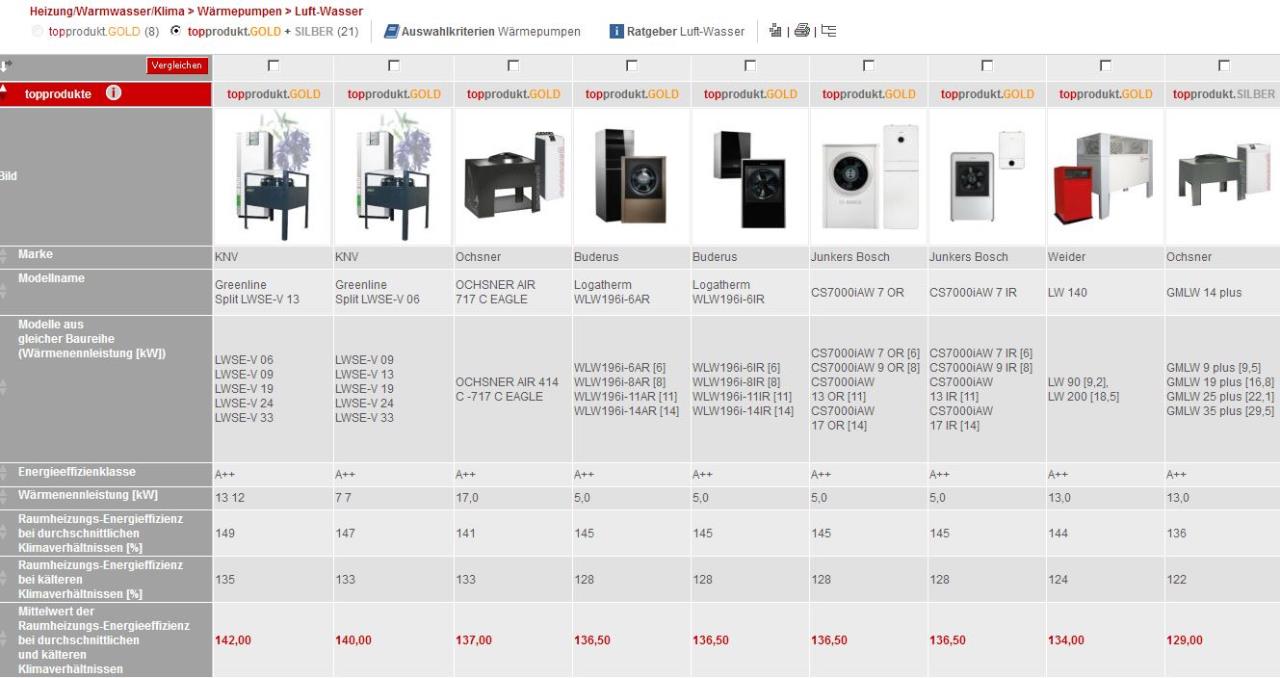Viewport: 1280px width, 678px height.
Task: Click the colder-climate efficiency value 124
Action: click(x=1058, y=580)
